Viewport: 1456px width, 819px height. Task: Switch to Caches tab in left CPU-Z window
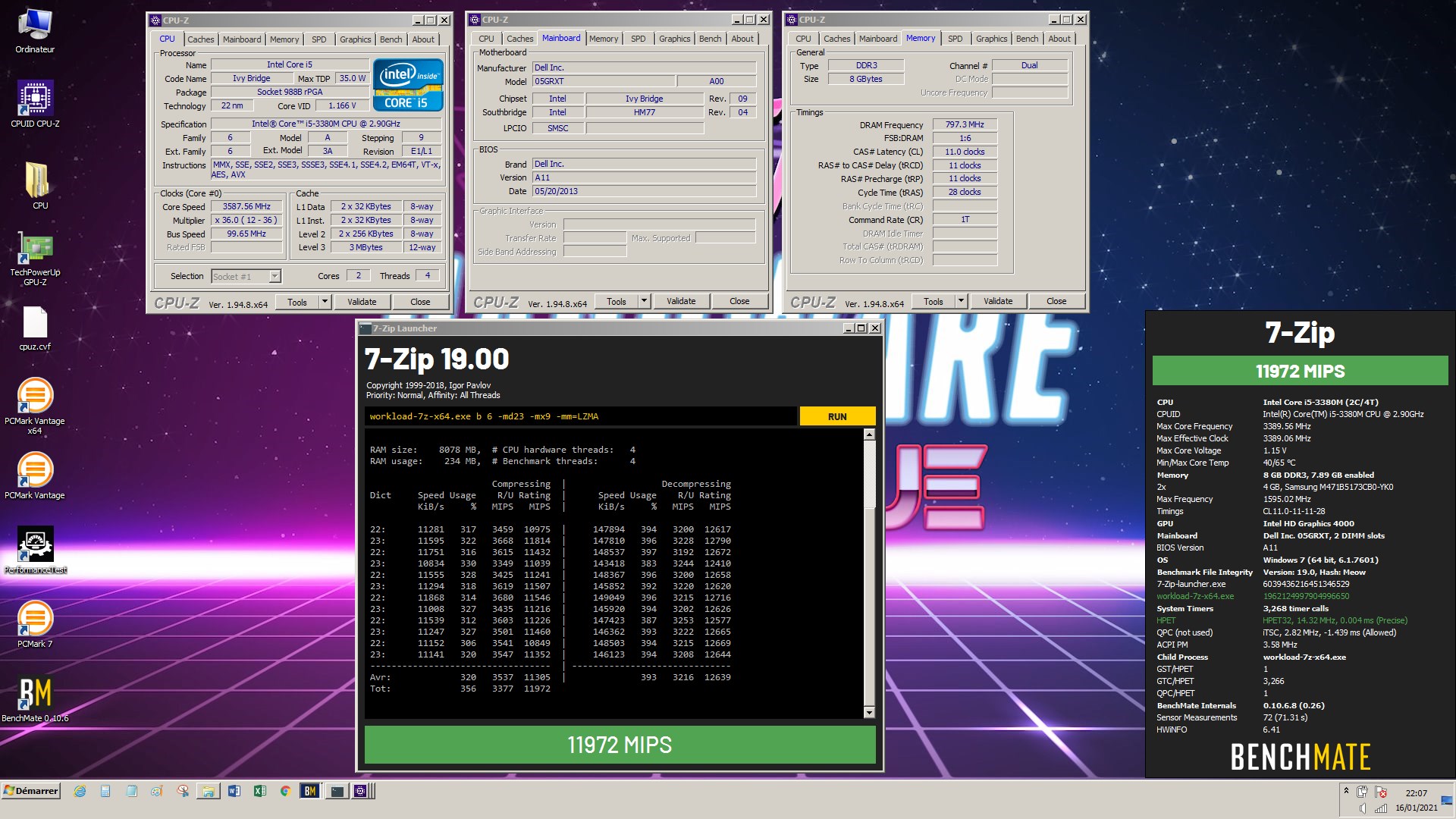pyautogui.click(x=201, y=39)
